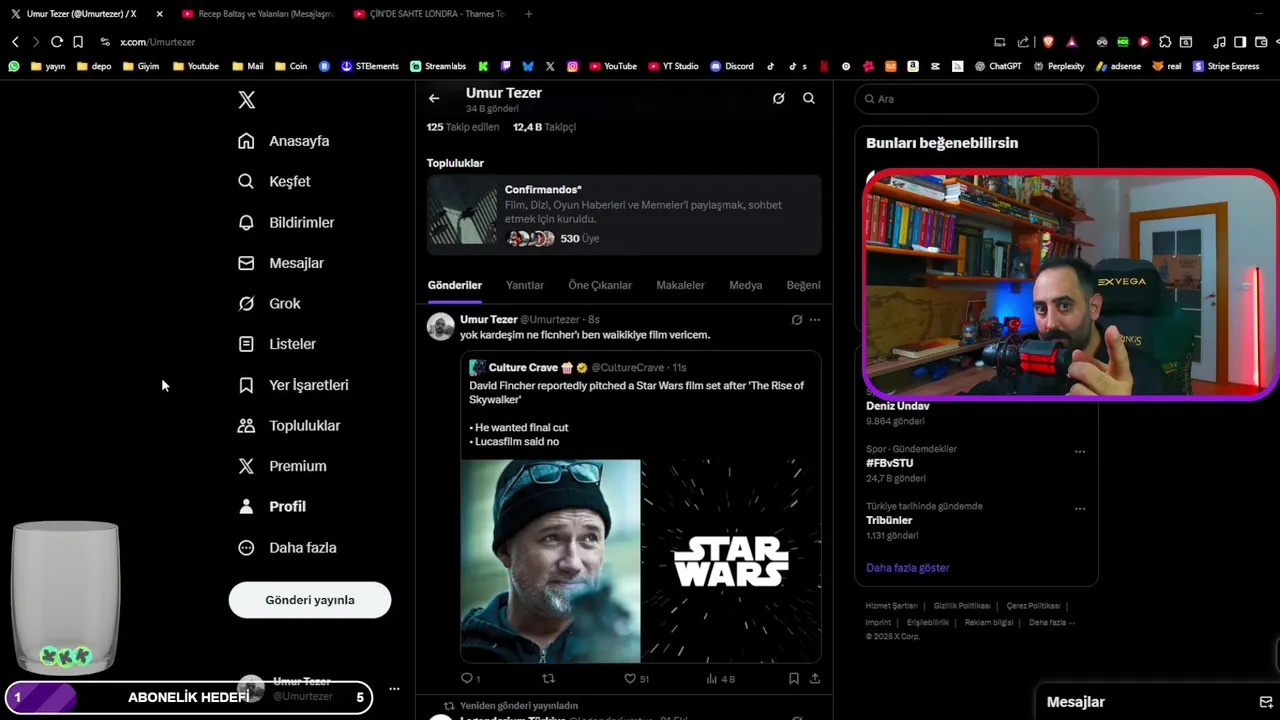The height and width of the screenshot is (720, 1280).
Task: Open the ChatGPT bookmark
Action: tap(998, 66)
